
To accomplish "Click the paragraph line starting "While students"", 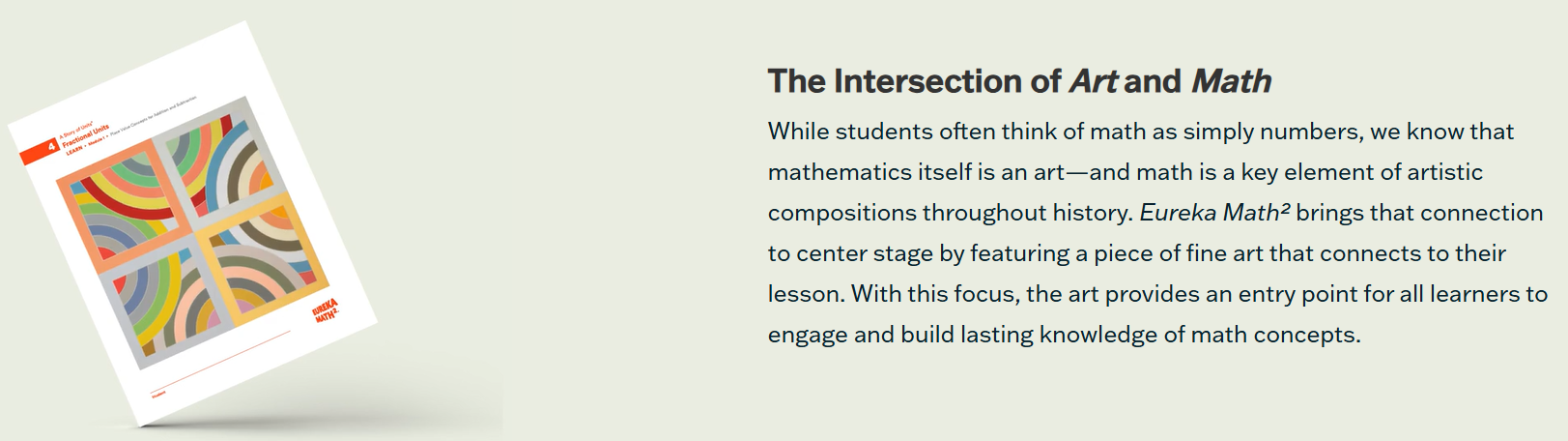I will (1141, 132).
